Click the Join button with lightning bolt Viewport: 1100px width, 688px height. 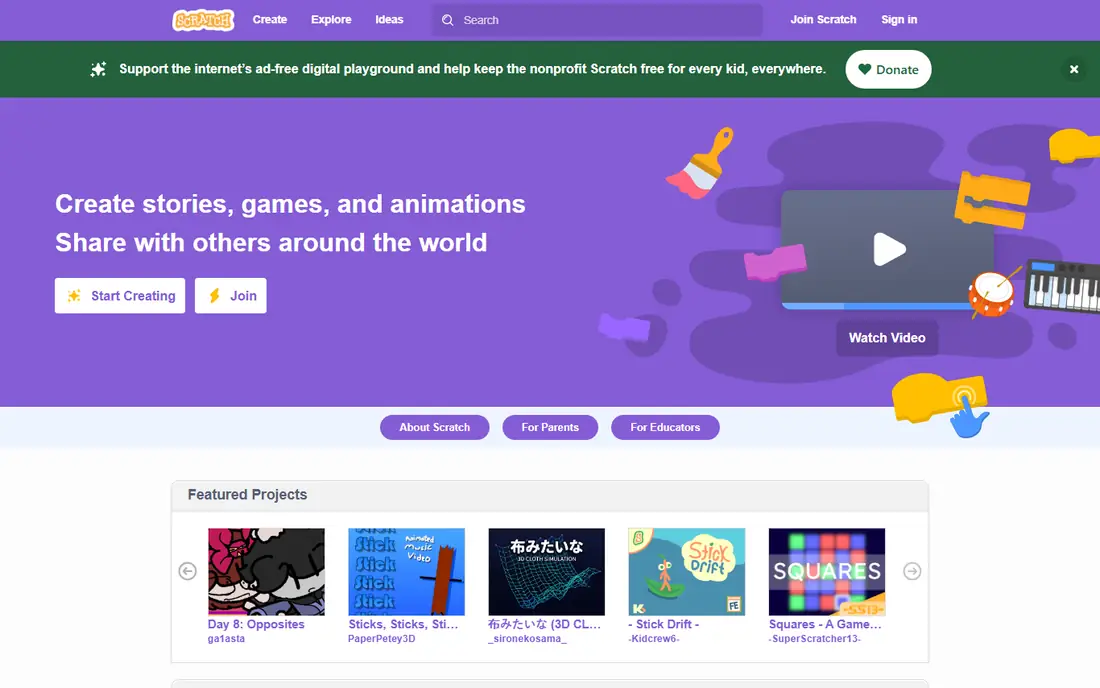231,296
